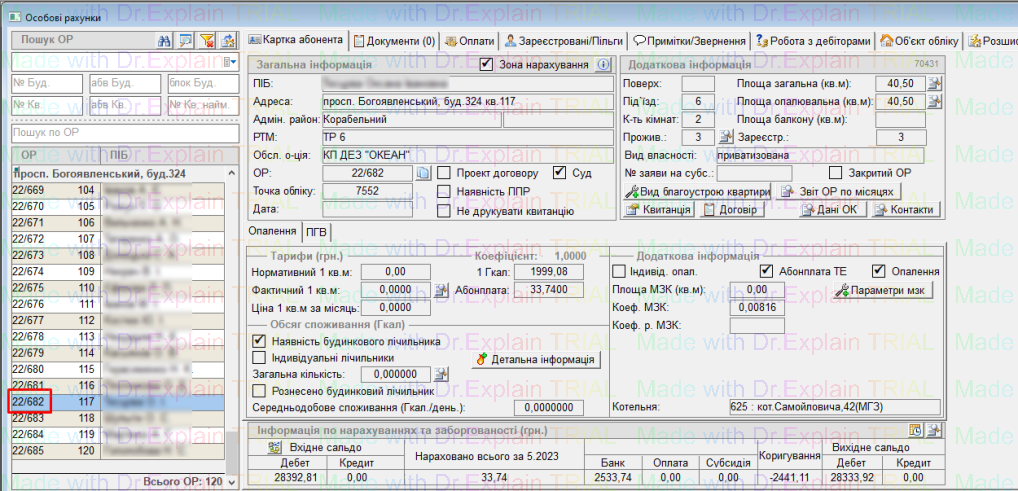The image size is (1018, 491).
Task: Open the ПГВ tab
Action: point(316,232)
